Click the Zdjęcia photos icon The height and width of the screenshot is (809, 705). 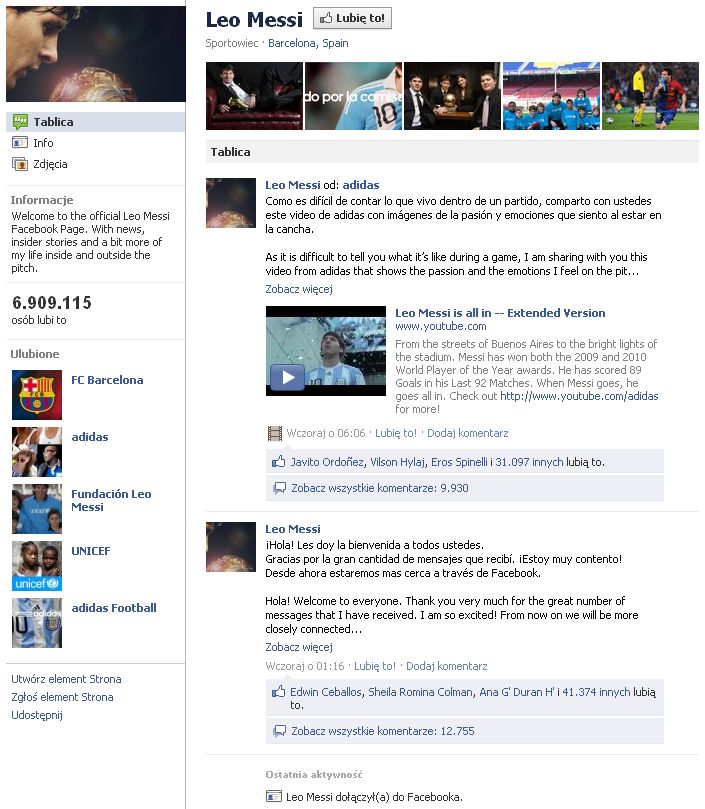[20, 164]
